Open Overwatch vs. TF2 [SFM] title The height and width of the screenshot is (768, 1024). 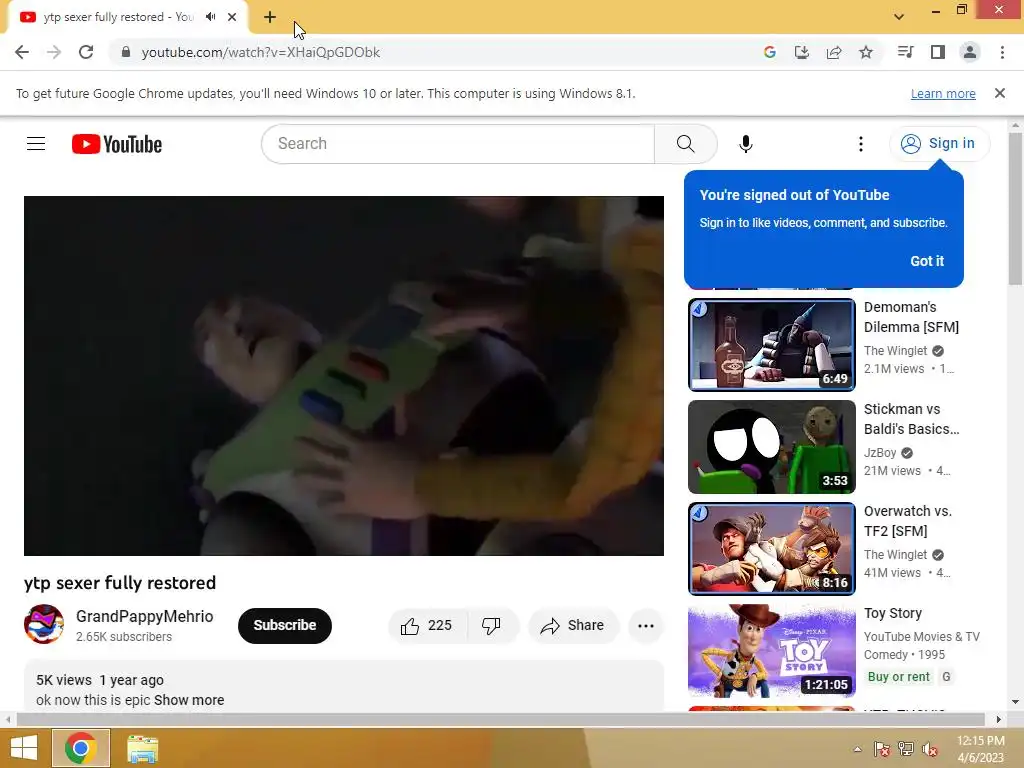tap(908, 520)
